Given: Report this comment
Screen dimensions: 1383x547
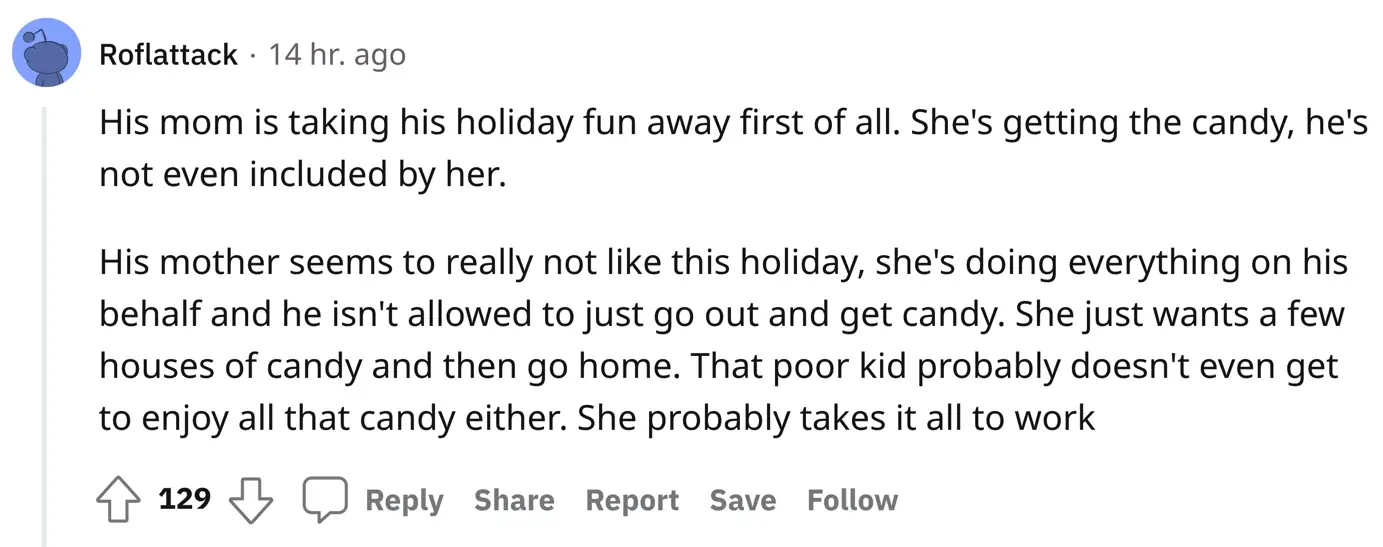Looking at the screenshot, I should click(632, 500).
